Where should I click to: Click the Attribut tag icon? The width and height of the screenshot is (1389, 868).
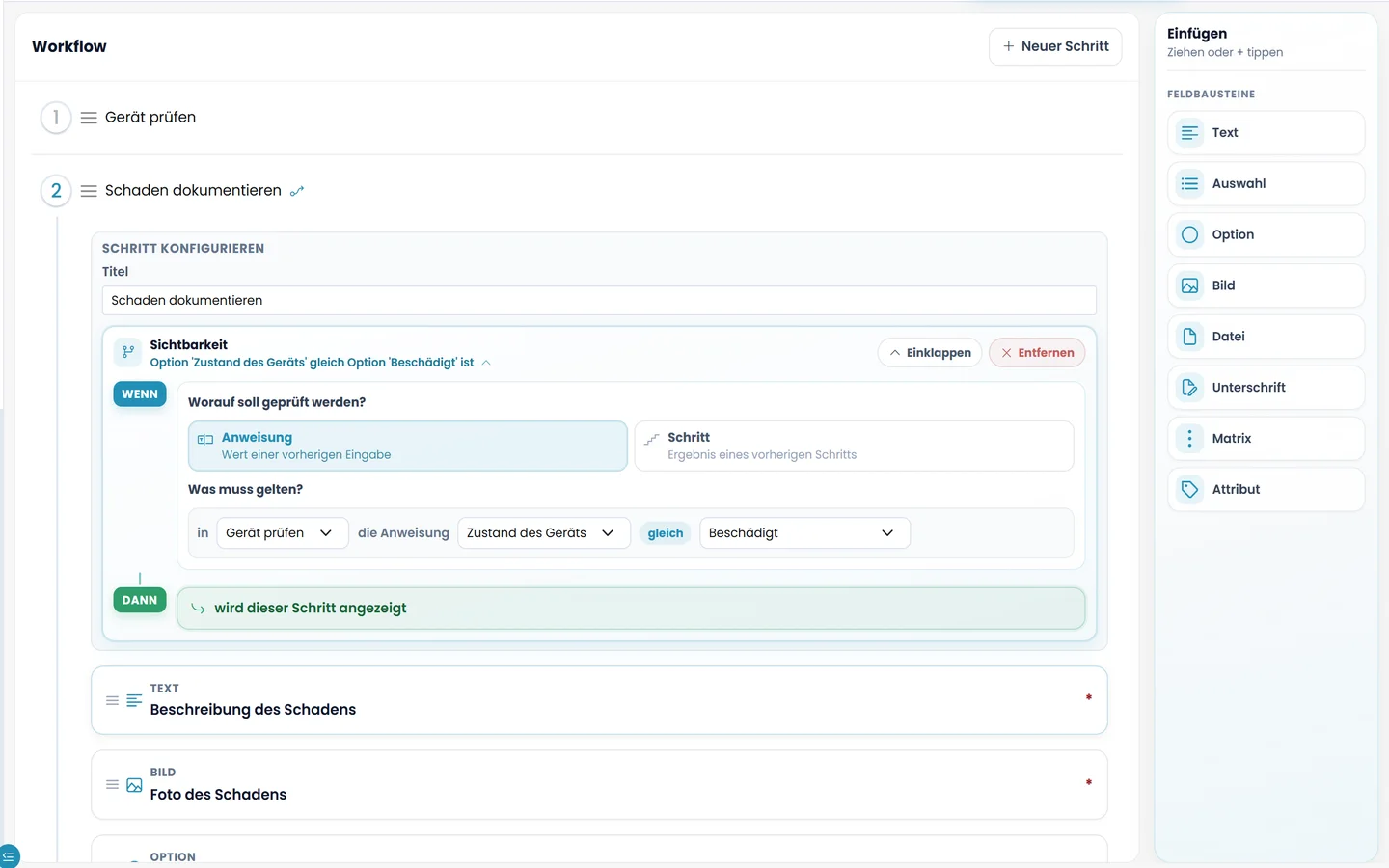[1189, 490]
